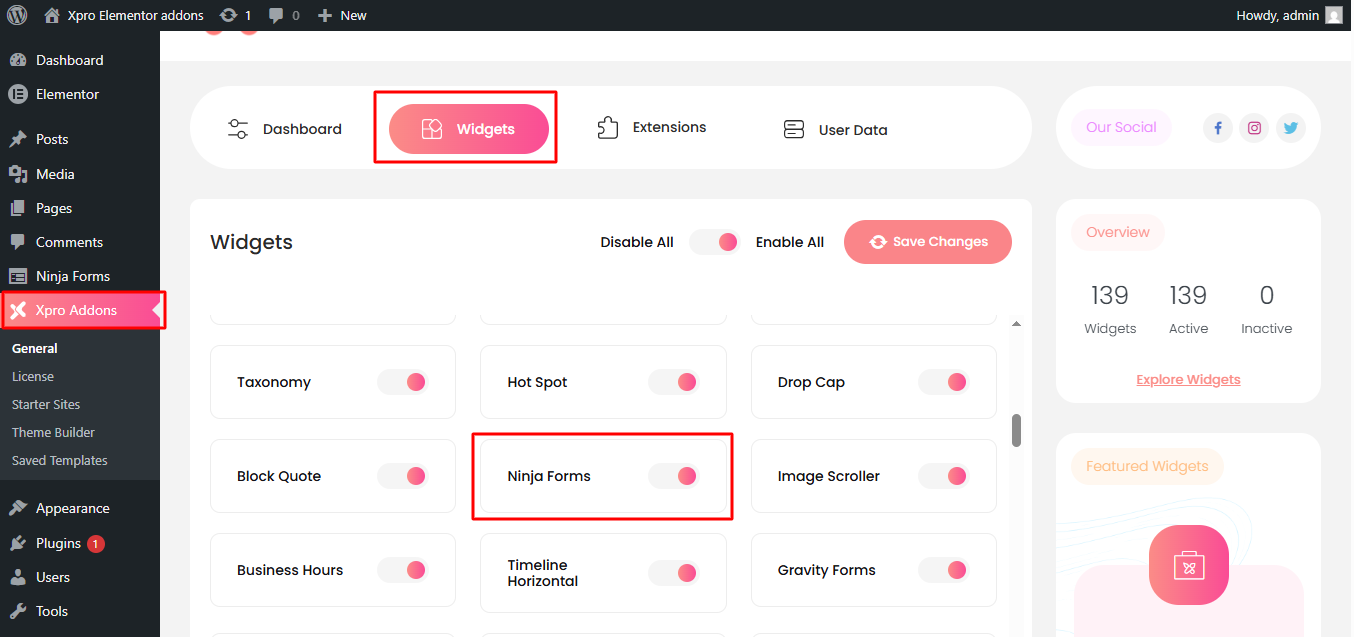This screenshot has height=637, width=1354.
Task: Open the Facebook social icon
Action: [x=1217, y=128]
